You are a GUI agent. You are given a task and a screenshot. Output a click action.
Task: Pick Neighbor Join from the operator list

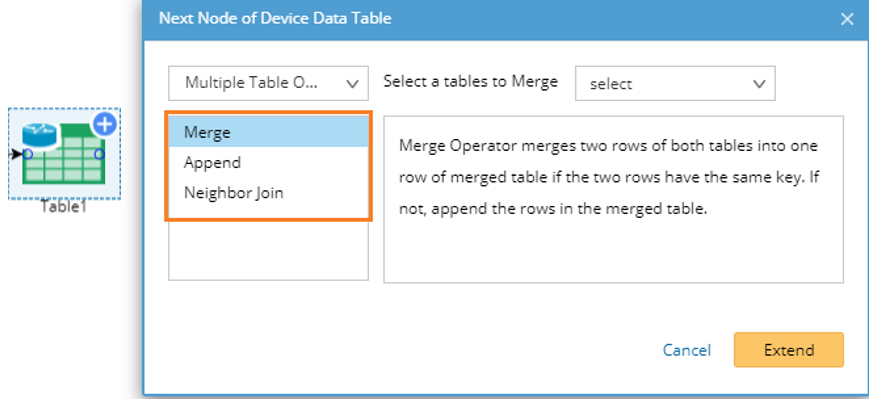click(x=233, y=192)
